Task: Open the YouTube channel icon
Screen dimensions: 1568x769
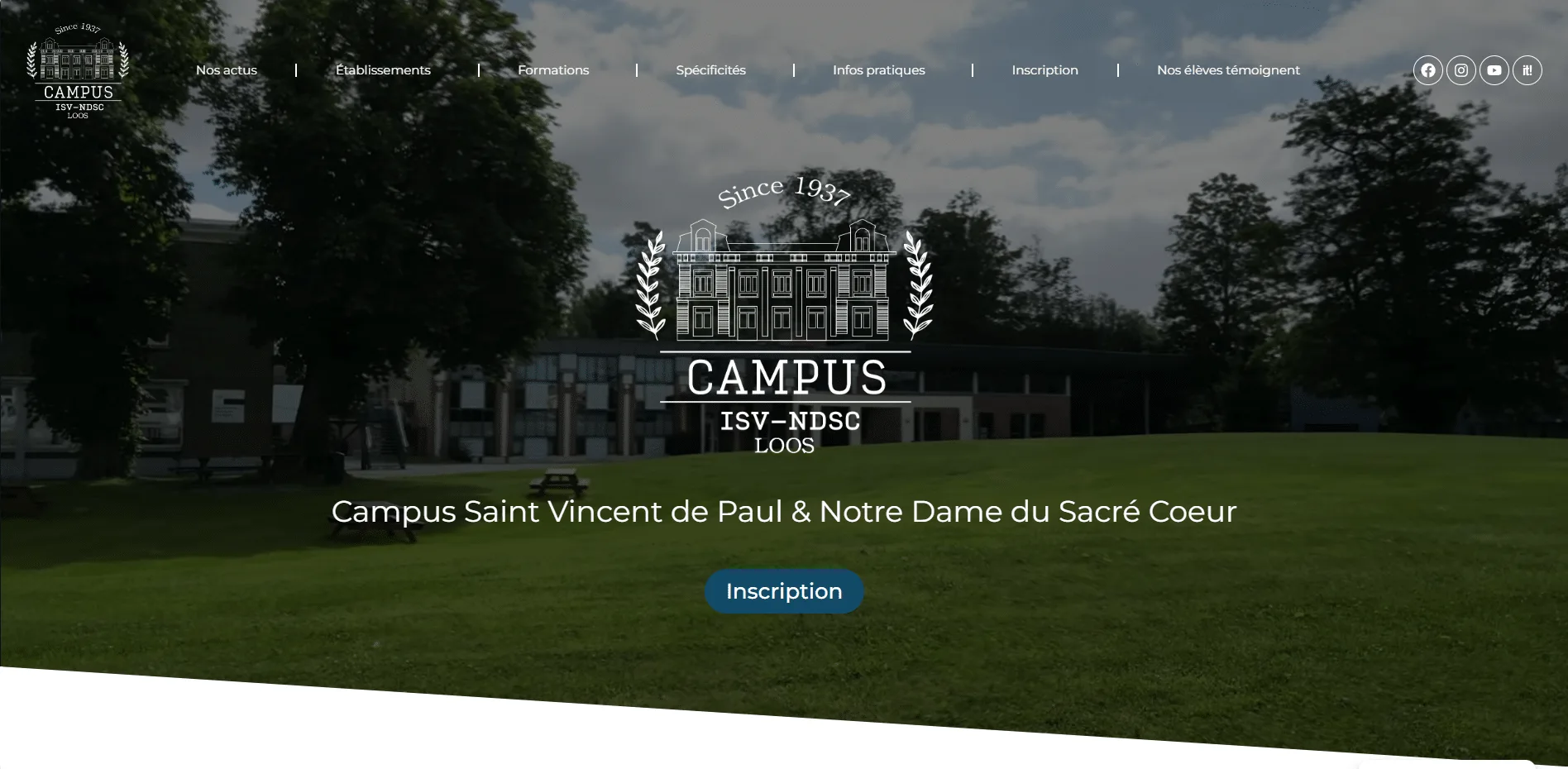Action: pyautogui.click(x=1494, y=70)
